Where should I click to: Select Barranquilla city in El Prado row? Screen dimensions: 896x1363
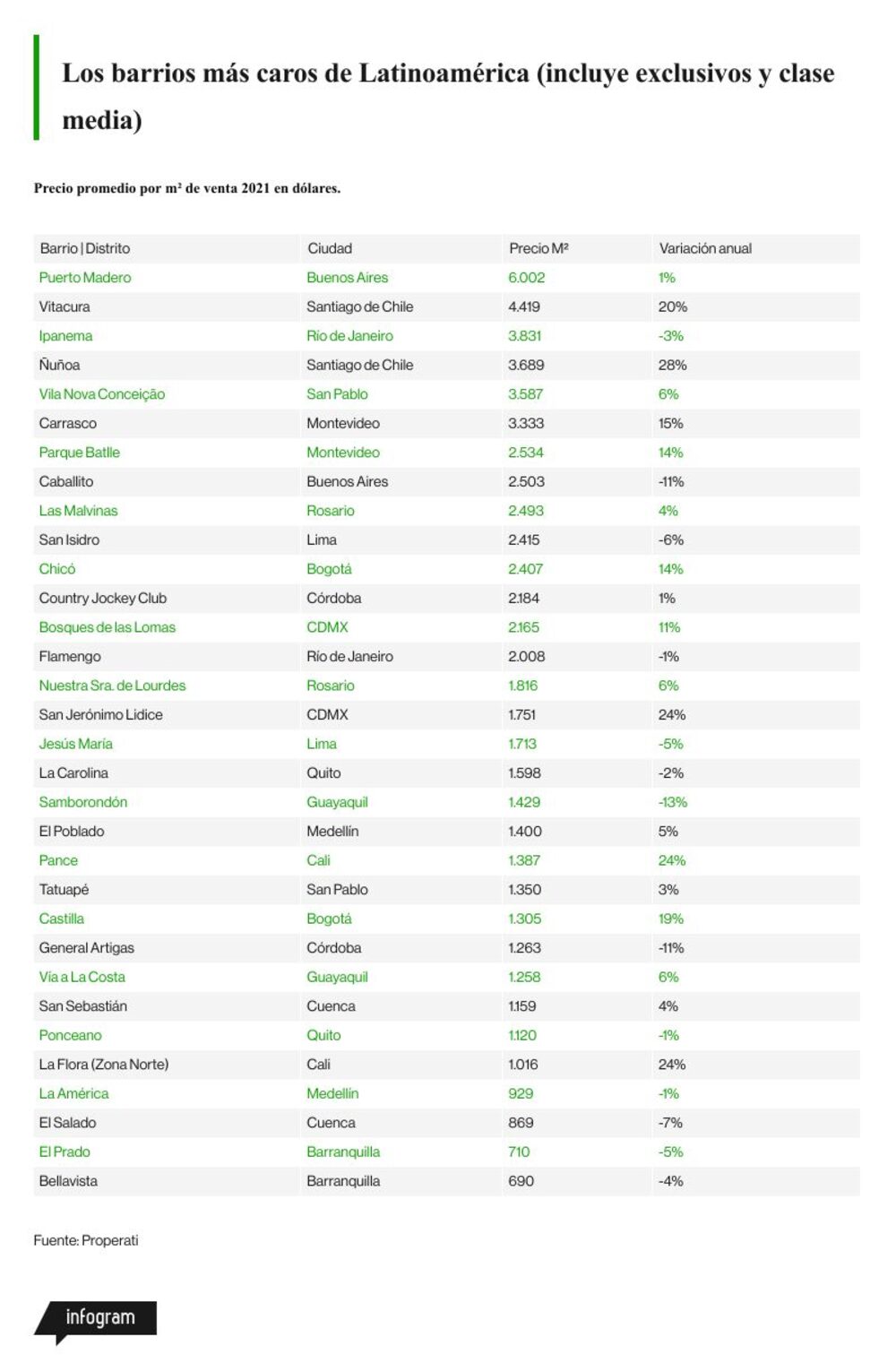pyautogui.click(x=343, y=1152)
